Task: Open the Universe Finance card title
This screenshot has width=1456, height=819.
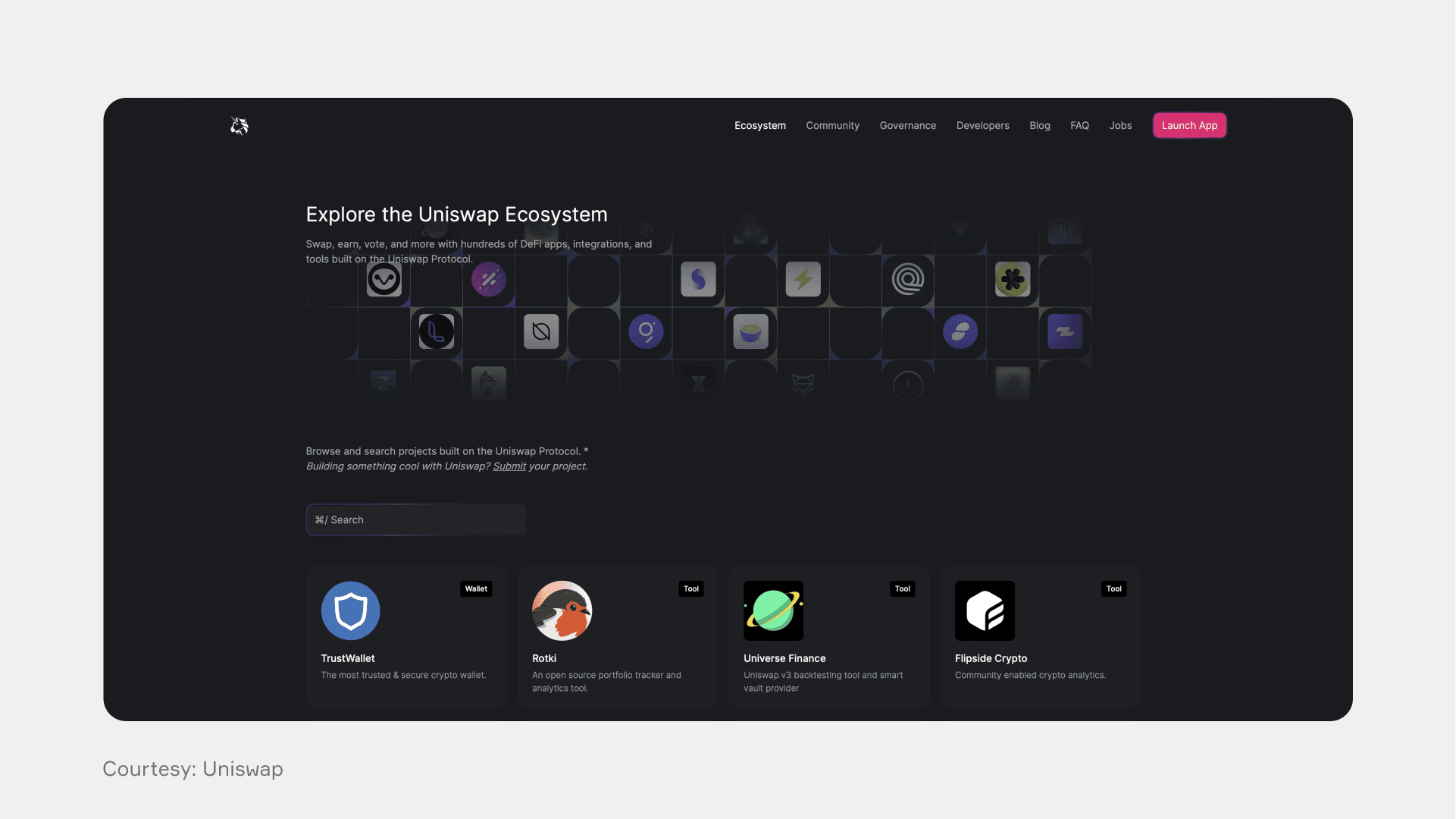Action: pos(784,659)
